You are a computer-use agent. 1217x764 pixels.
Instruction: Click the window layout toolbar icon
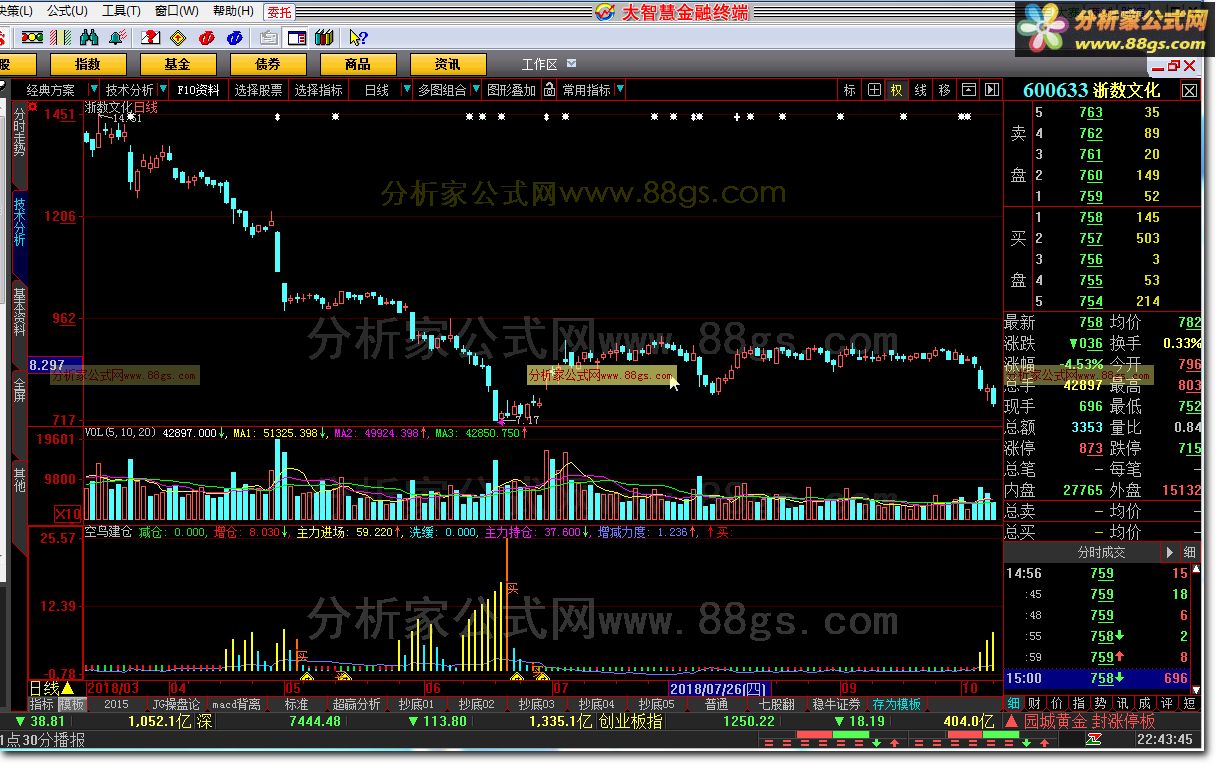click(296, 38)
